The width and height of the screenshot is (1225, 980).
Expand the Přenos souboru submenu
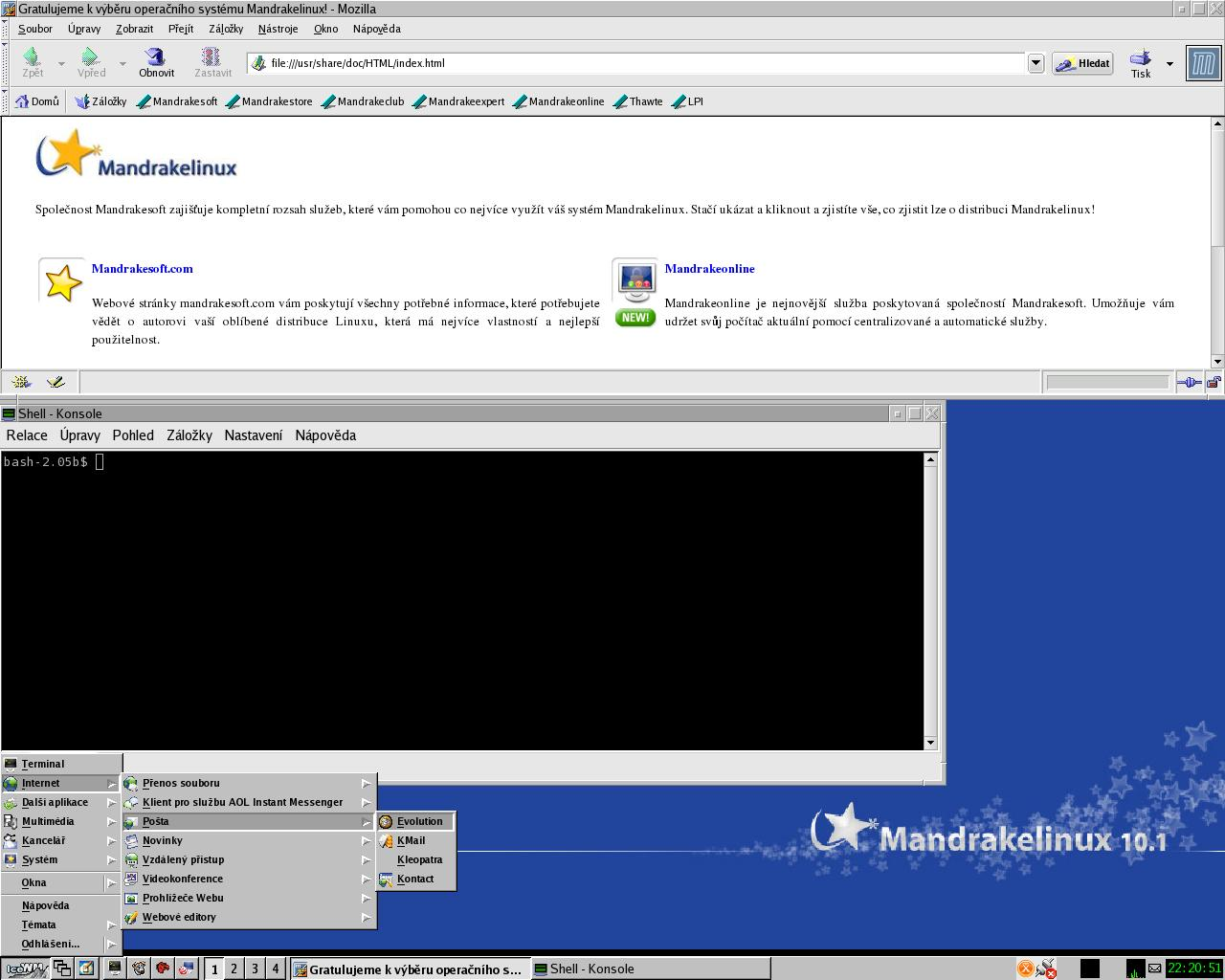point(250,783)
